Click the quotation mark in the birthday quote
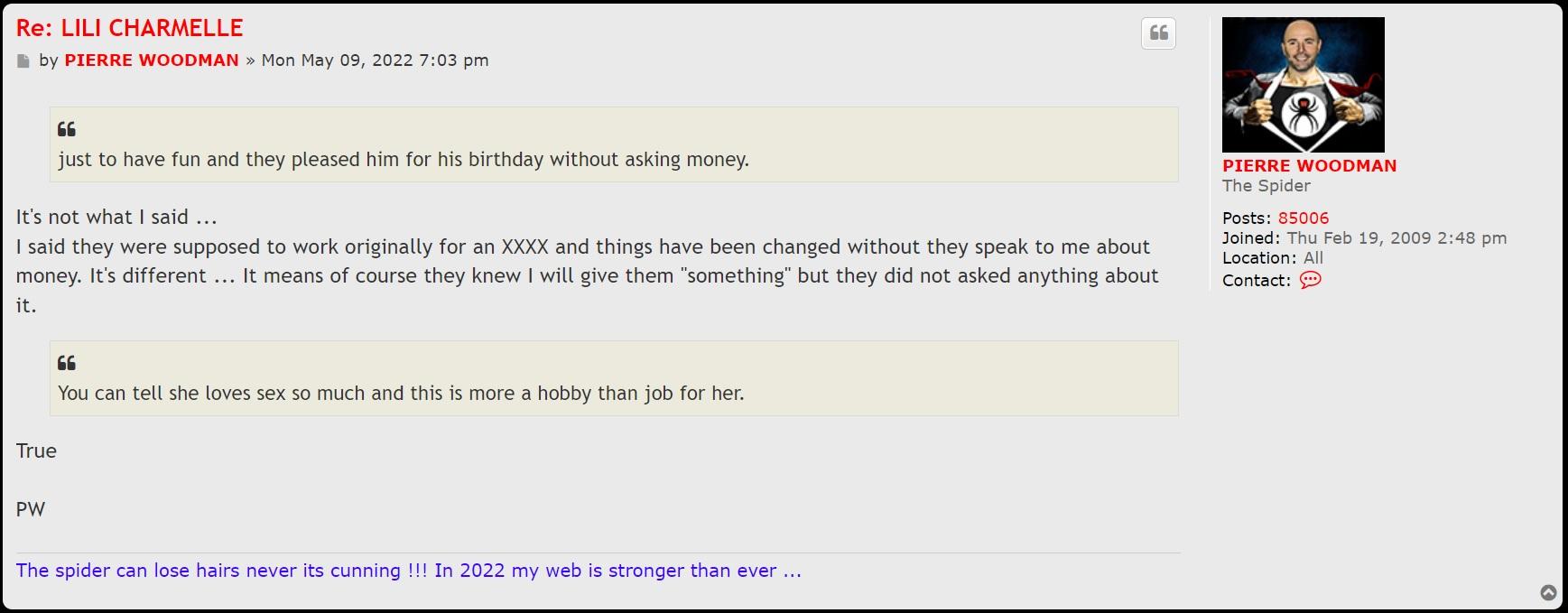The width and height of the screenshot is (1568, 613). [67, 129]
